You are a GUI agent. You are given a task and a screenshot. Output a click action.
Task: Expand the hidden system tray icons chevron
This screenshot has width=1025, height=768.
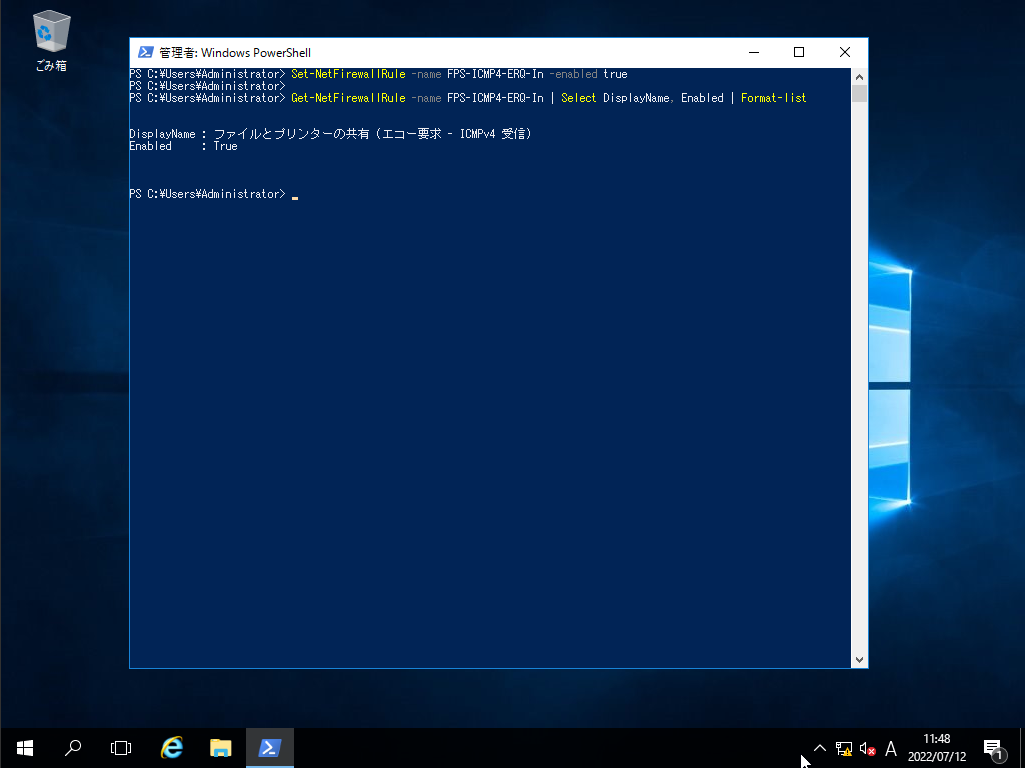tap(820, 748)
